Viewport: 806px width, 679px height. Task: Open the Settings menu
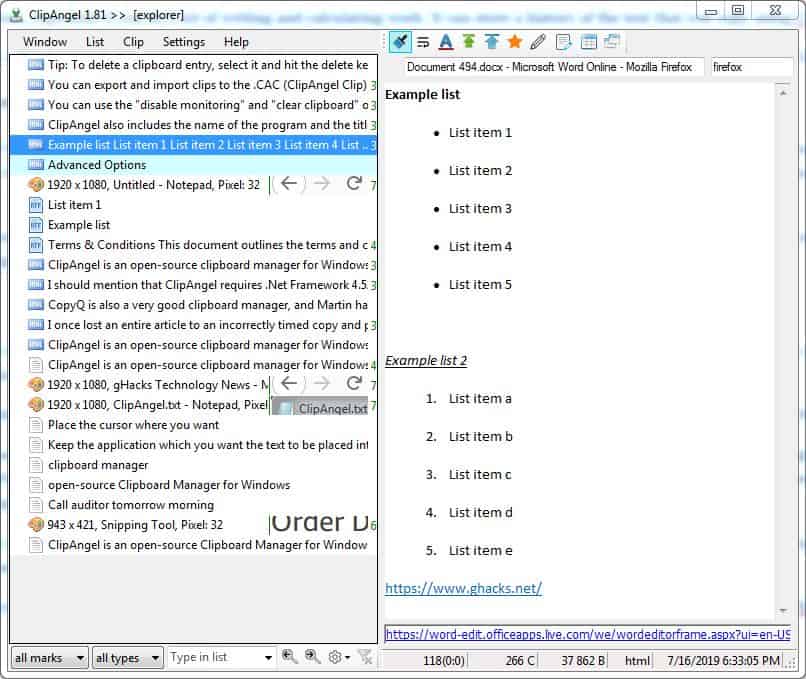183,42
